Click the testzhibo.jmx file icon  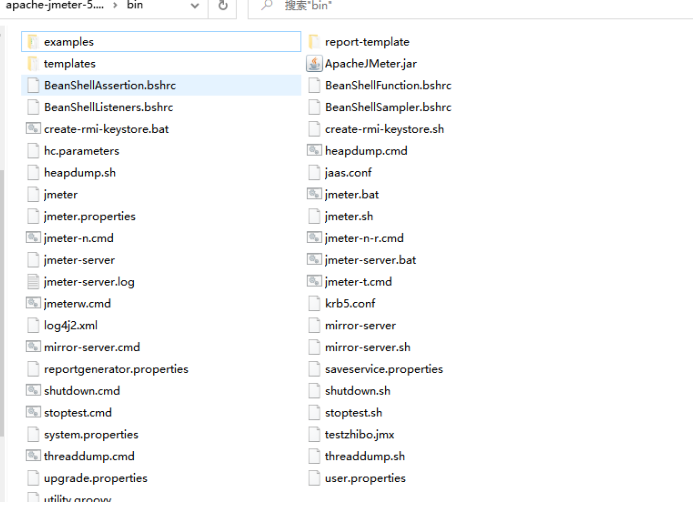(314, 434)
